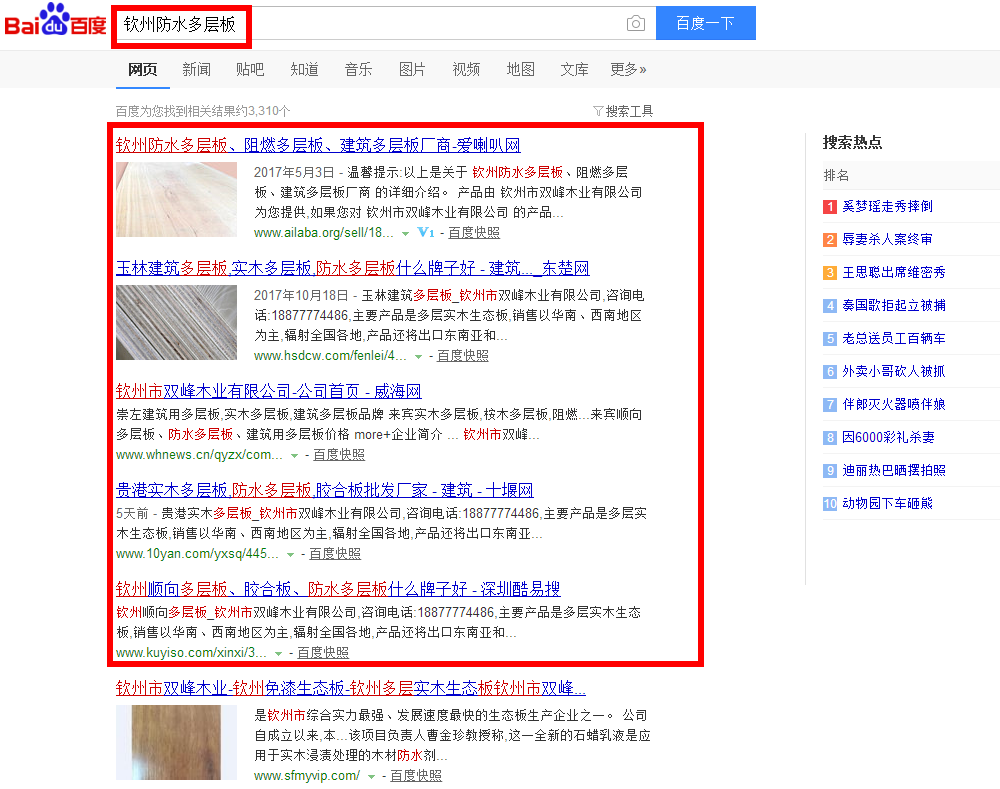Viewport: 1000px width, 789px height.
Task: Expand dropdown arrow next to www.sfmyvip.com URL
Action: pos(372,777)
